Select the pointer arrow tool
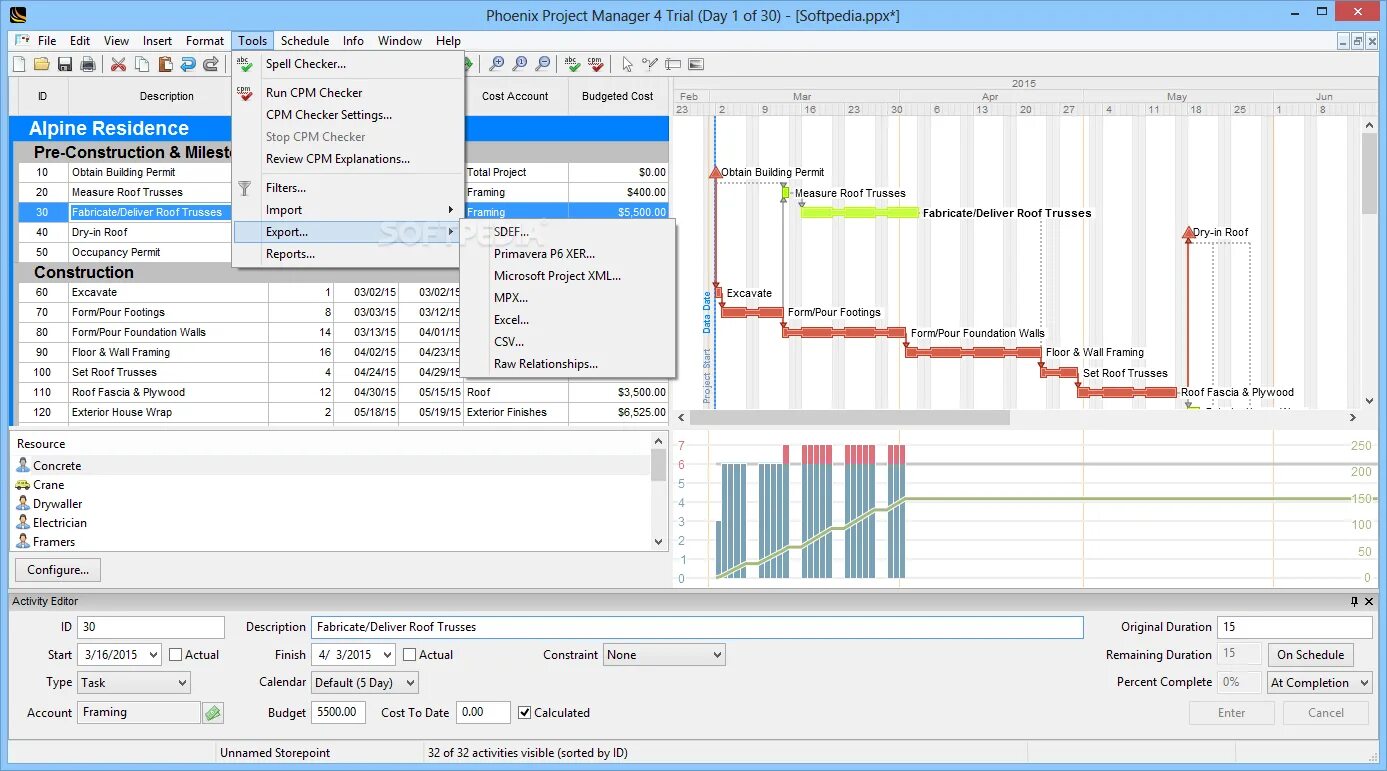The image size is (1387, 771). pyautogui.click(x=627, y=64)
